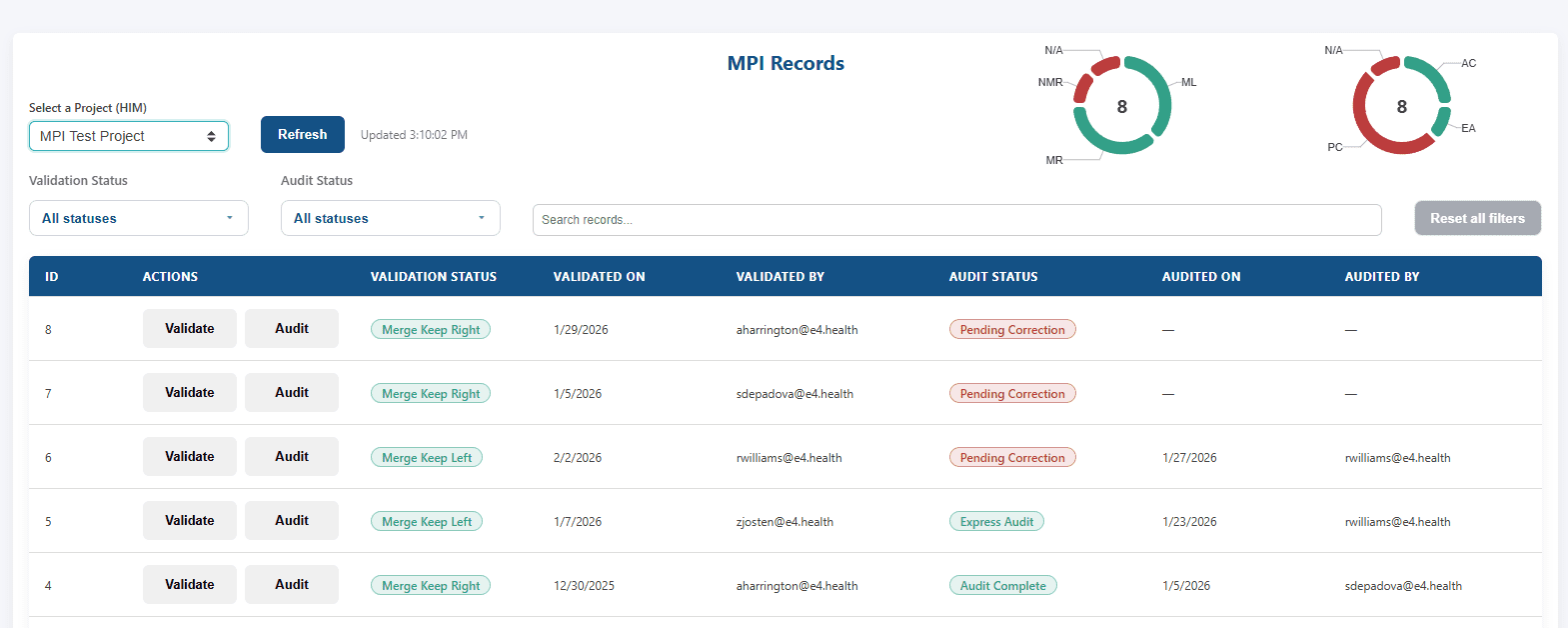
Task: Click the VALIDATED BY column header
Action: coord(781,277)
